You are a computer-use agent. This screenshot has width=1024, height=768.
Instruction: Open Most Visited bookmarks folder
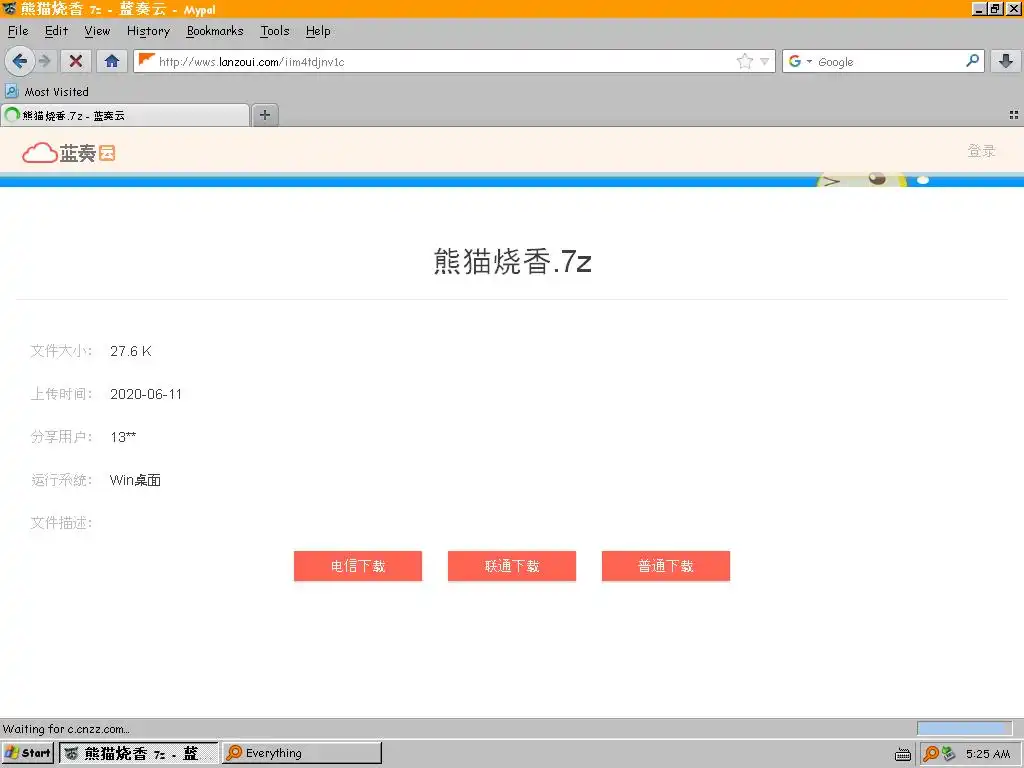click(x=47, y=91)
